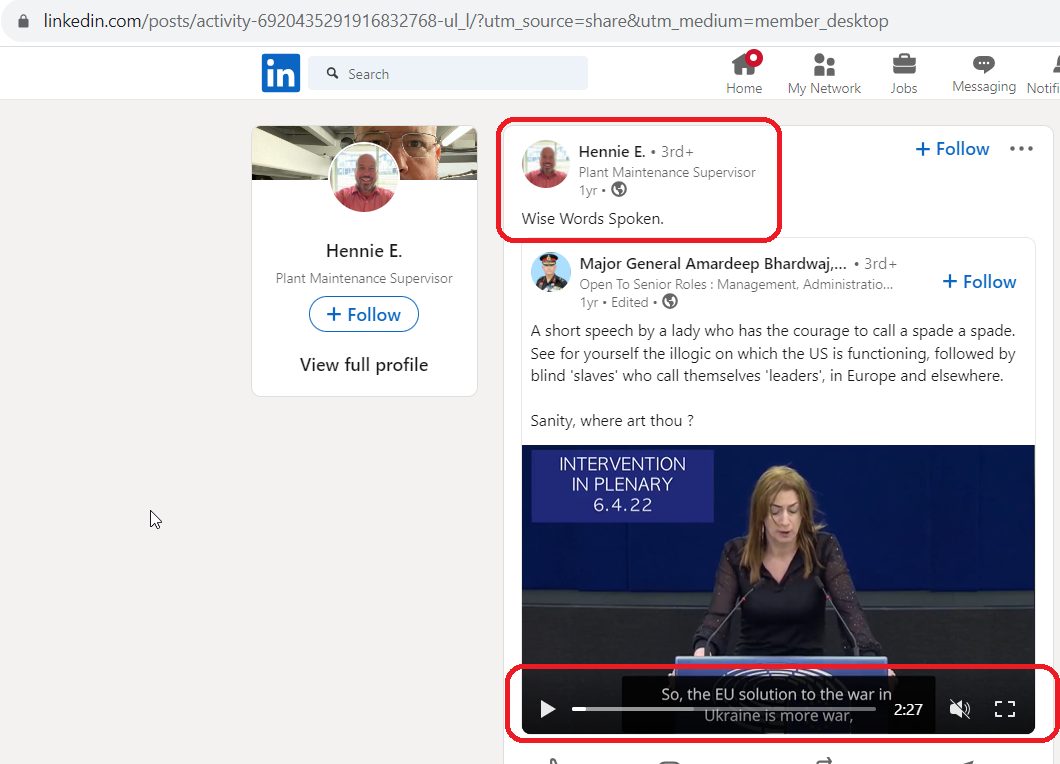Open Major General Amardeep Bhardwaj's name link
Image resolution: width=1060 pixels, height=764 pixels.
(x=713, y=264)
